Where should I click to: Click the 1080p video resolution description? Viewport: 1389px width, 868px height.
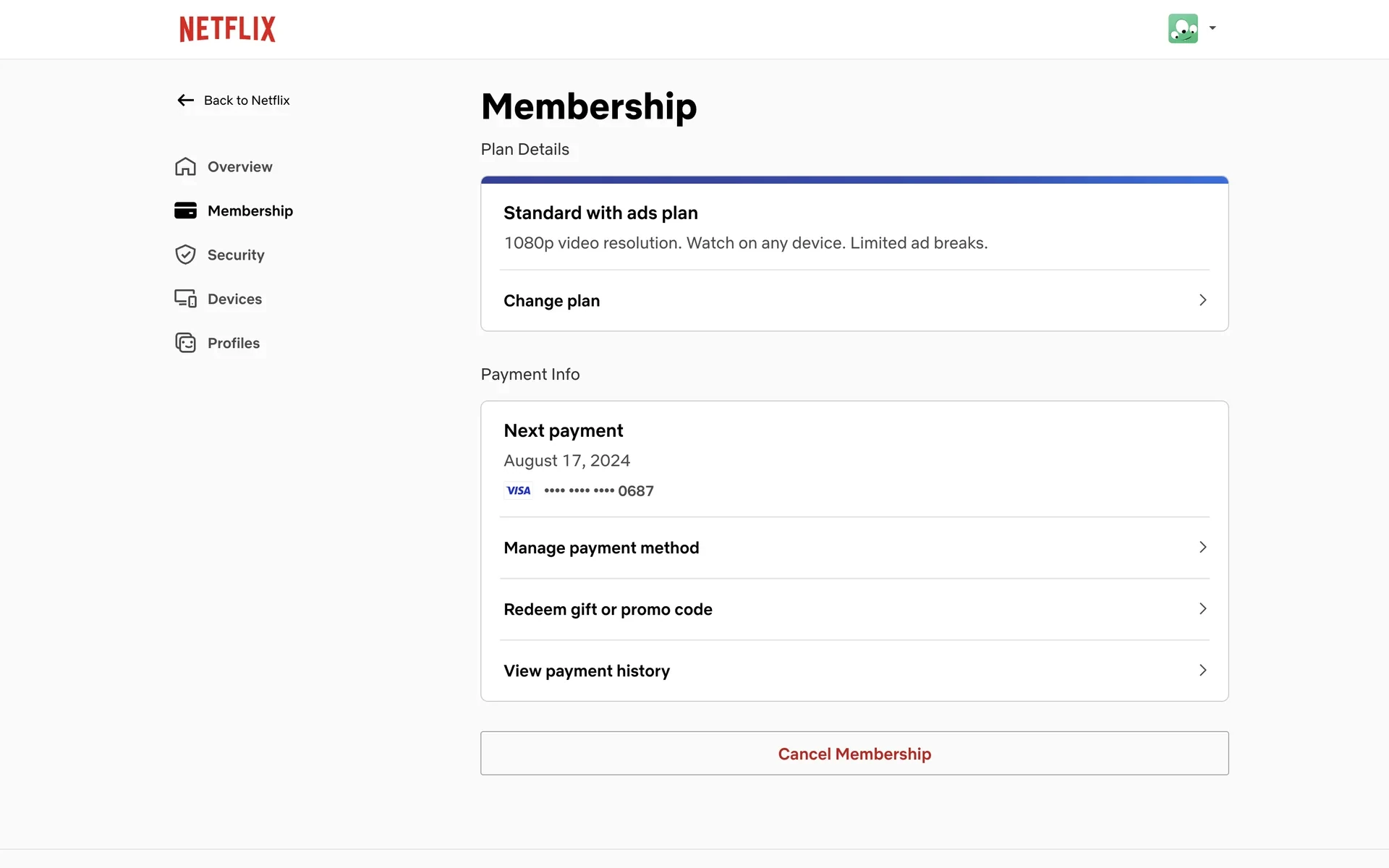746,243
